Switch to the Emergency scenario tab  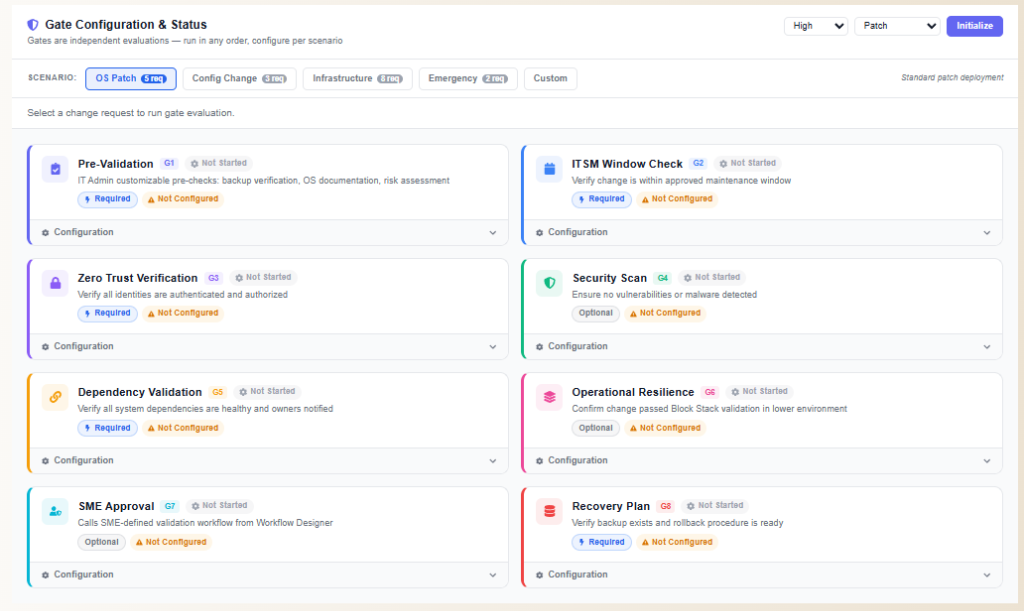(x=467, y=79)
